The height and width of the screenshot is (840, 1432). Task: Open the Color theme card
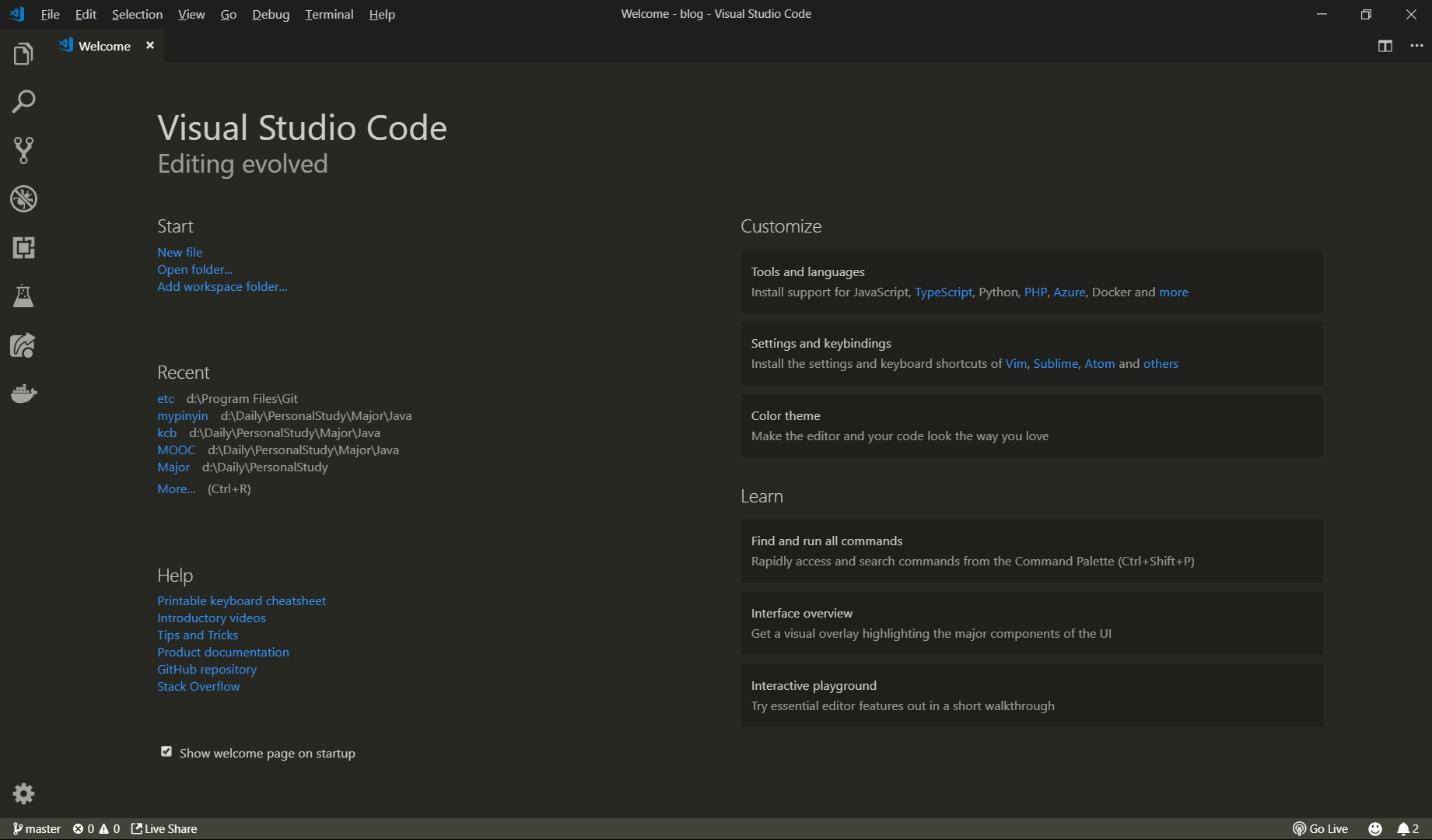tap(1031, 425)
